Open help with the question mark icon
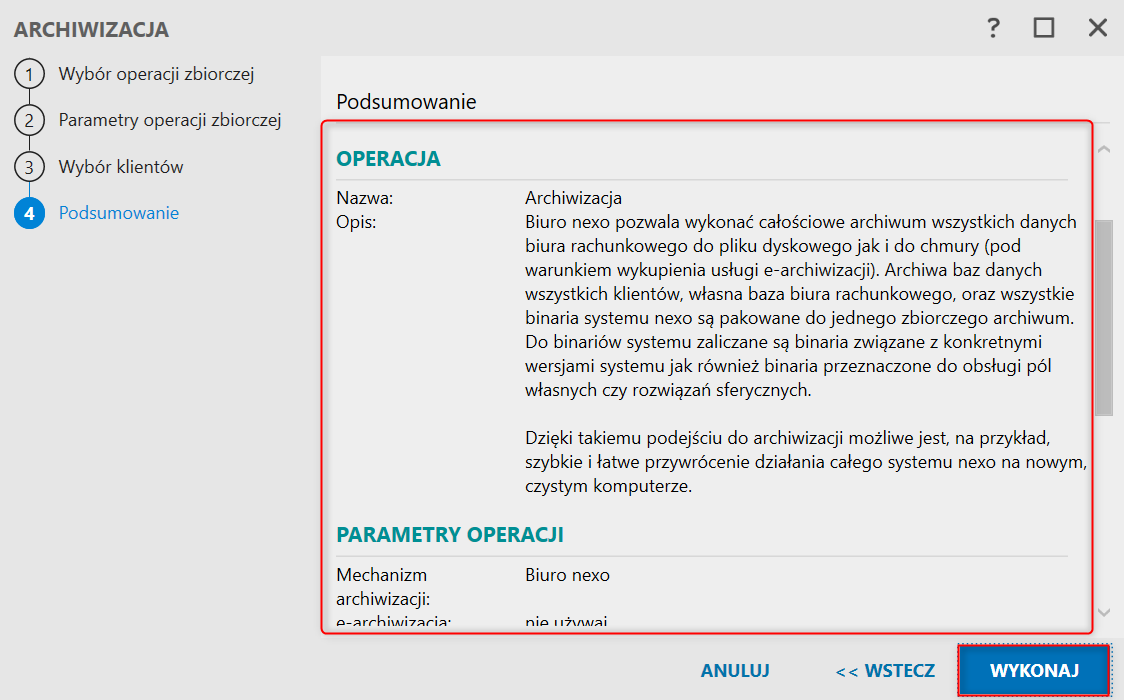 pos(993,28)
